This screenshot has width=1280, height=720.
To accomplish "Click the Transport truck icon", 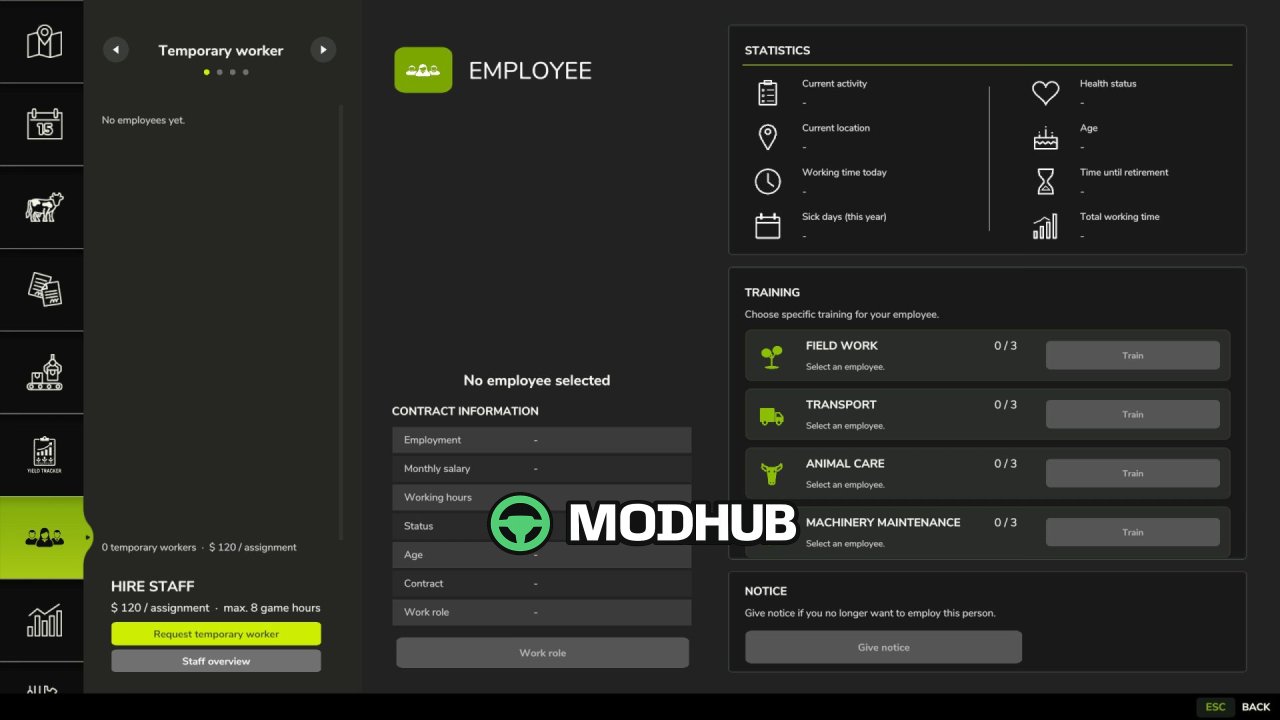I will [771, 416].
